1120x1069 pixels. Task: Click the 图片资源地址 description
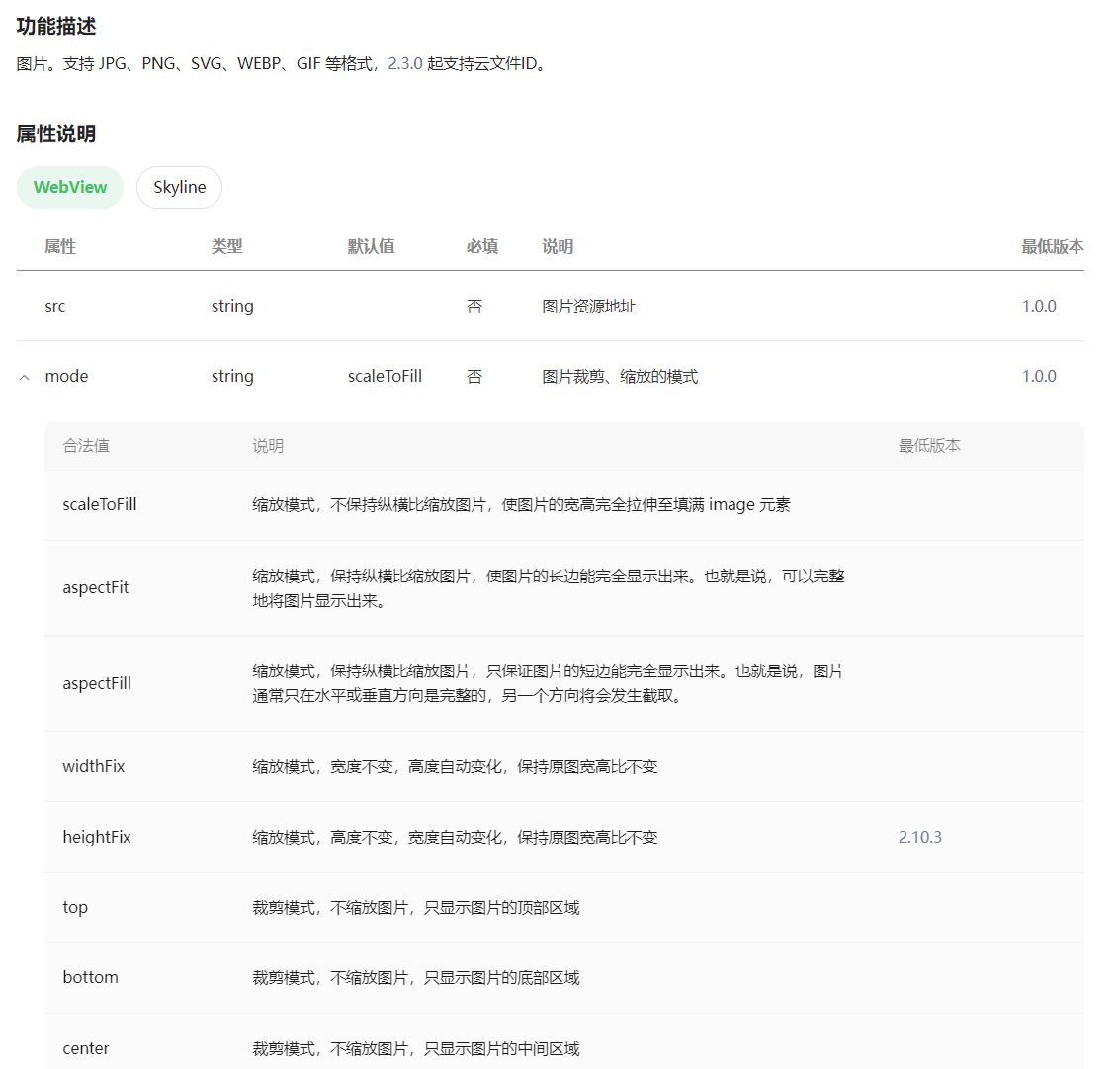pyautogui.click(x=588, y=306)
